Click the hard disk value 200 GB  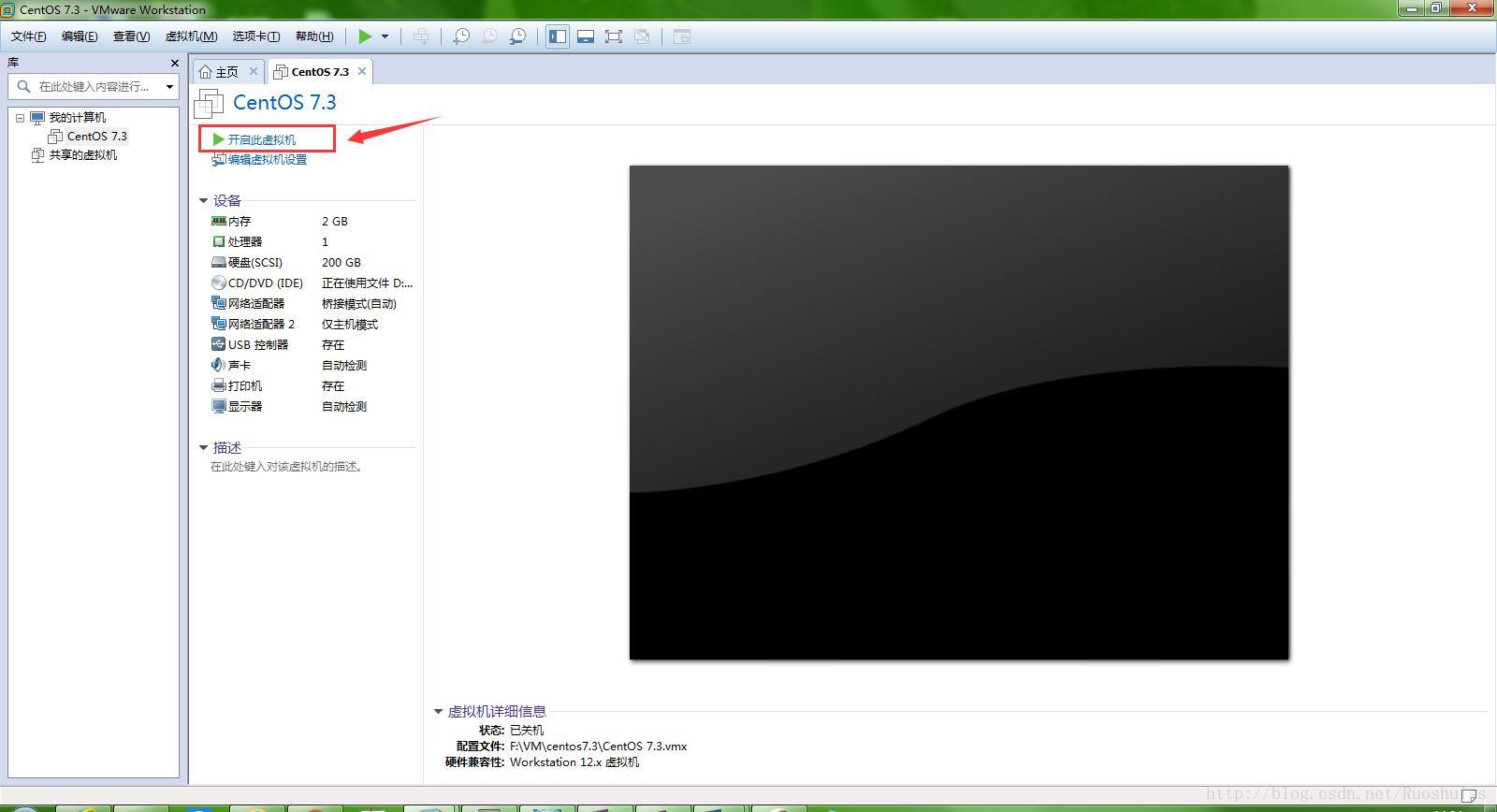pyautogui.click(x=342, y=263)
